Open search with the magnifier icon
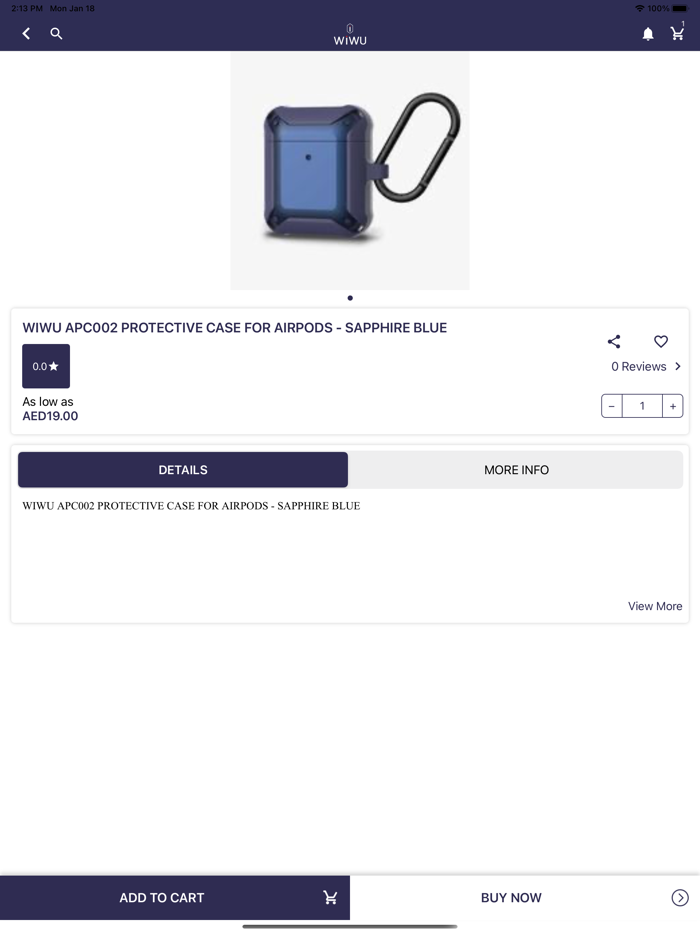 point(56,34)
